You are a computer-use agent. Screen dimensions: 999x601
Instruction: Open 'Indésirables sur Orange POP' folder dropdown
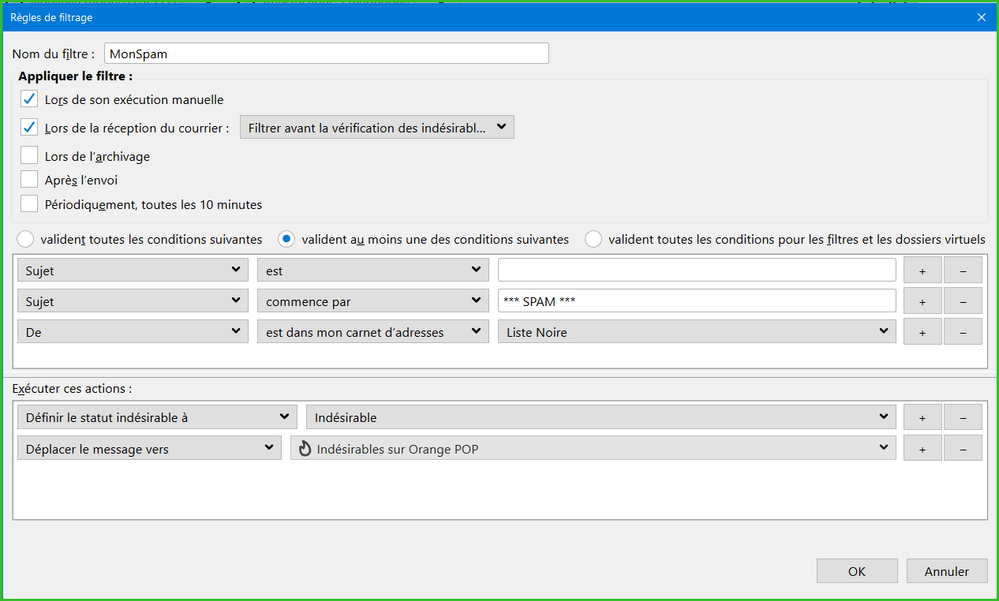592,449
